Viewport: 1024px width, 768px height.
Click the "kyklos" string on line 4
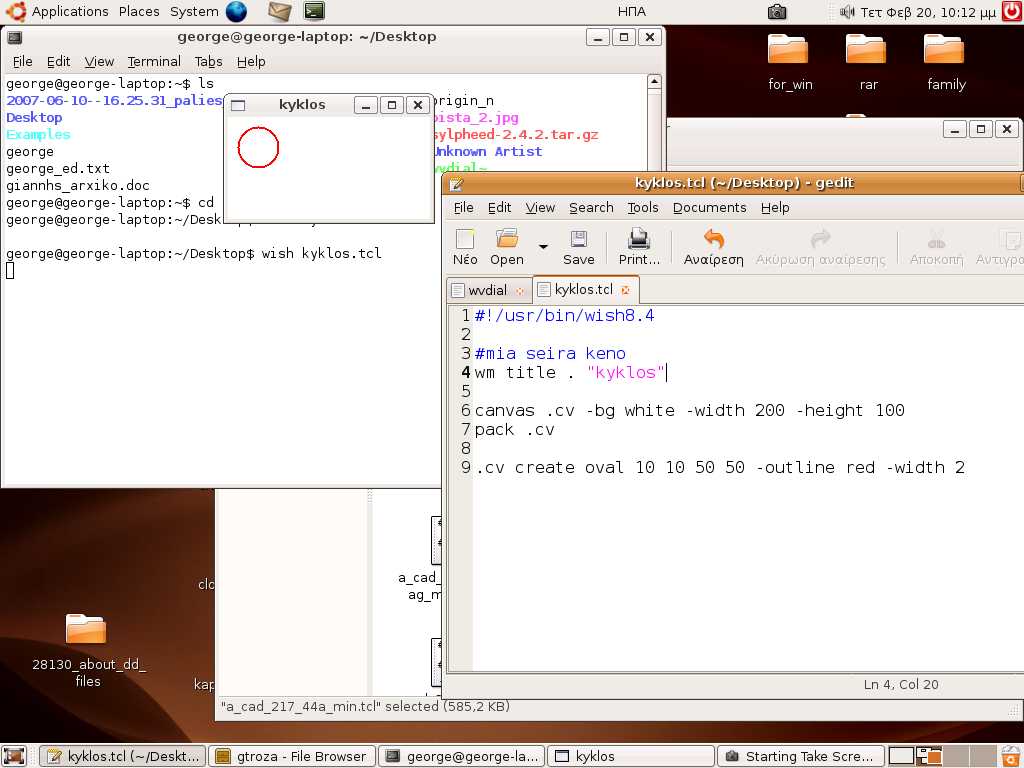(626, 372)
